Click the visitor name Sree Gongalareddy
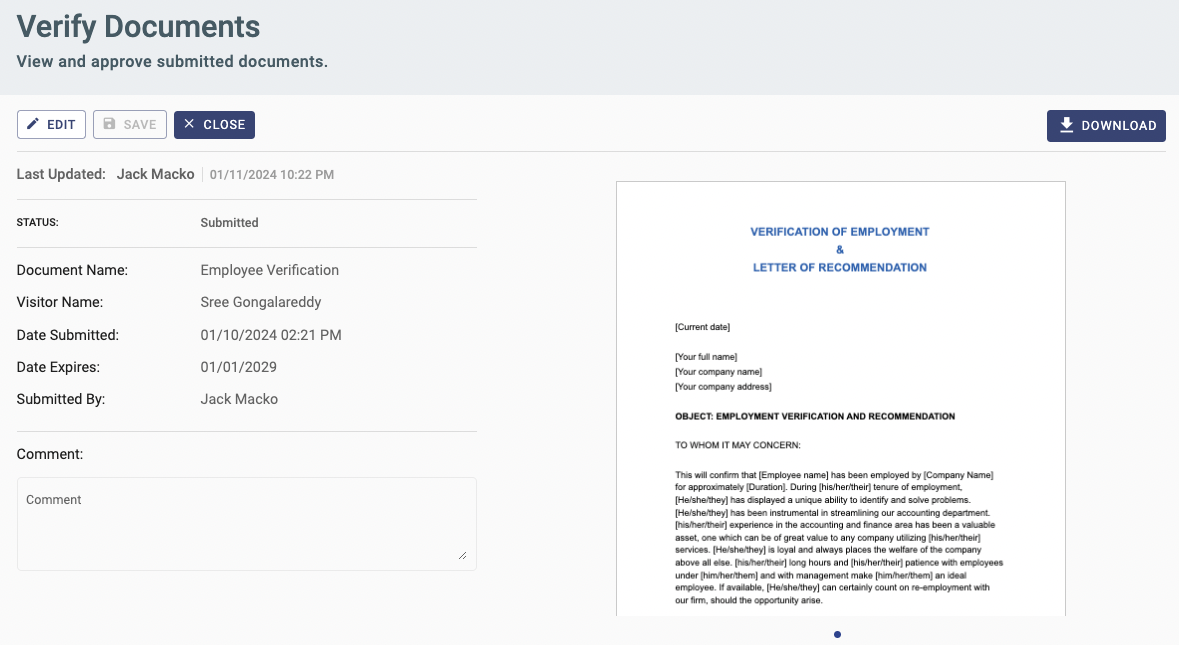Screen dimensions: 1179x645 click(x=260, y=302)
